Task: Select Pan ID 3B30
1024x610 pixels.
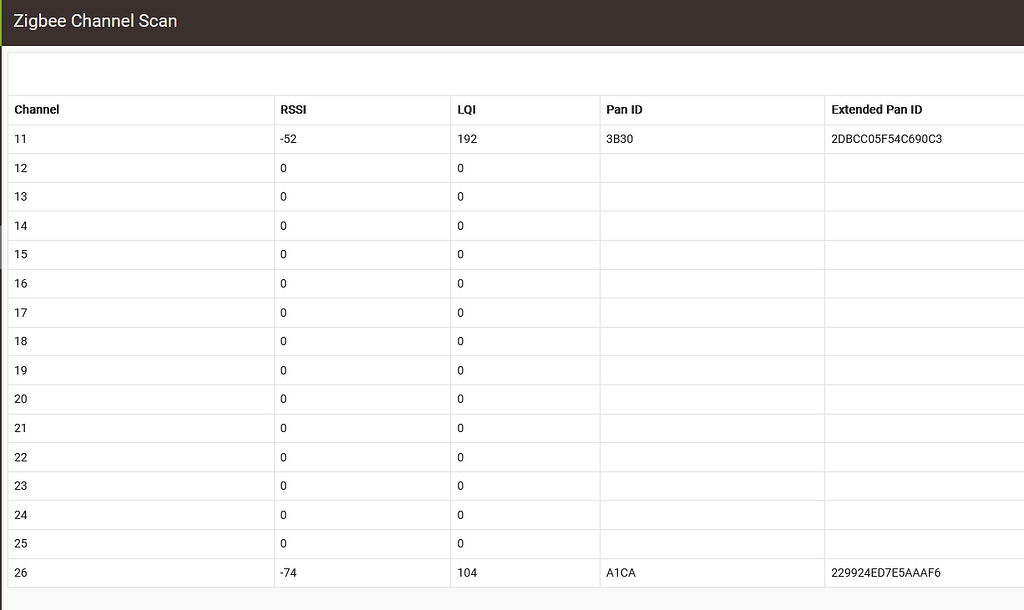Action: tap(620, 139)
